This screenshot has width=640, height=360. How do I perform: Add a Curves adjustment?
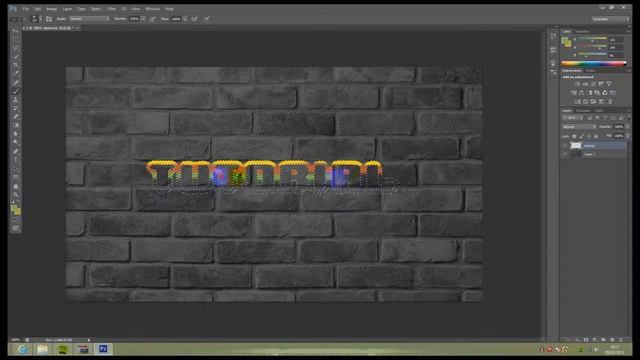[x=593, y=84]
